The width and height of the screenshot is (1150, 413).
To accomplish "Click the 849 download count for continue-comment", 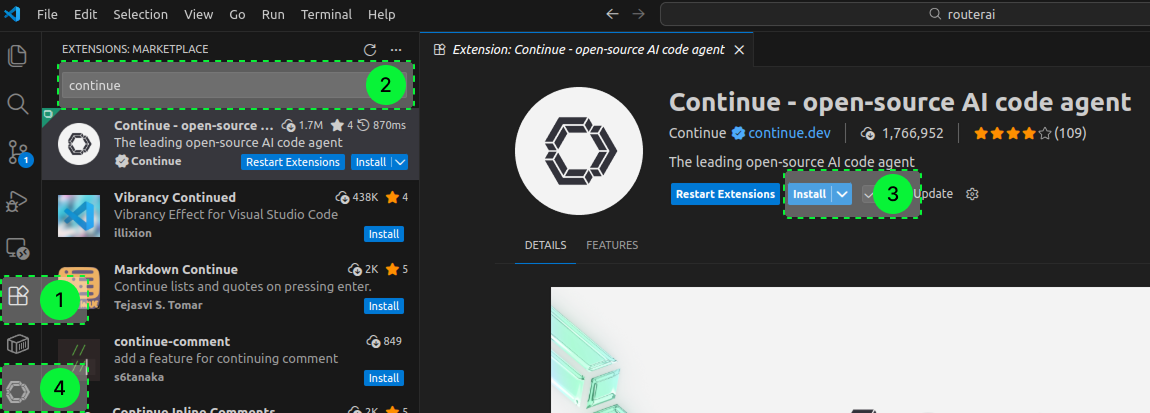I will pos(384,341).
